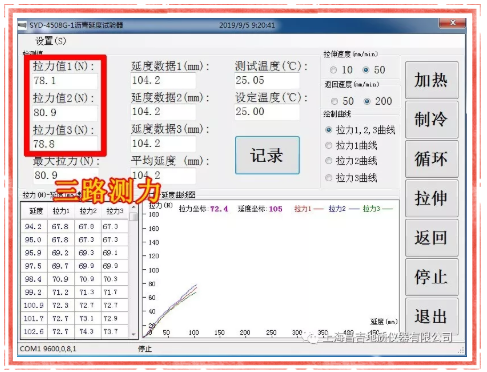The image size is (487, 372).
Task: Choose the 拉力3曲线 curve option
Action: [x=329, y=178]
